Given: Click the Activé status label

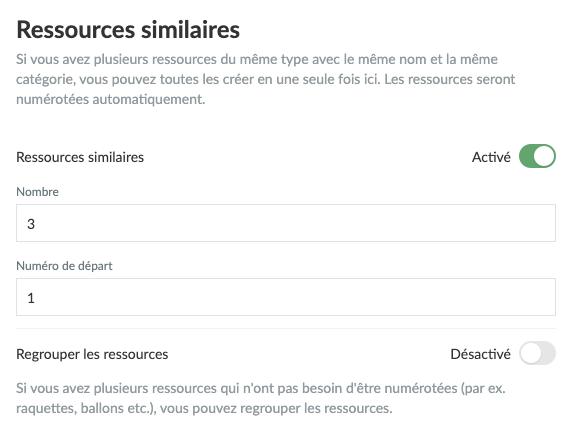Looking at the screenshot, I should pos(491,157).
